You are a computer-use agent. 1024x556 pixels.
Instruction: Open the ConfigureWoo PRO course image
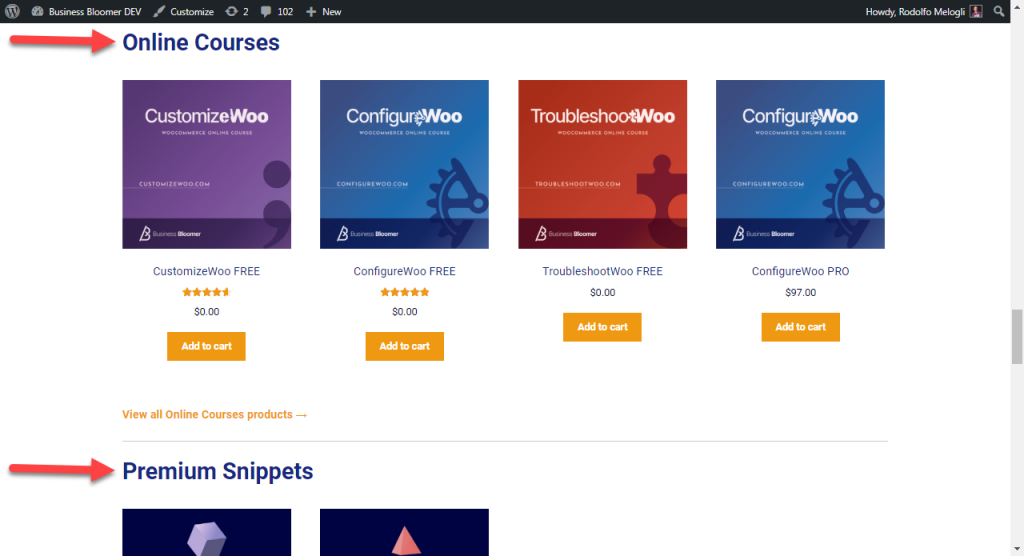[800, 164]
